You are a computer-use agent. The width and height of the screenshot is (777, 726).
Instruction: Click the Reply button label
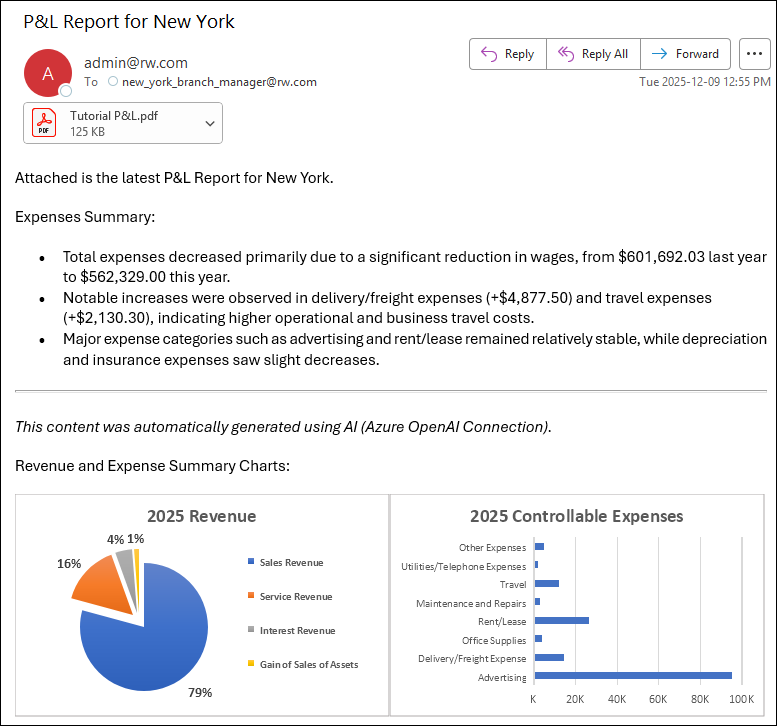pyautogui.click(x=519, y=54)
